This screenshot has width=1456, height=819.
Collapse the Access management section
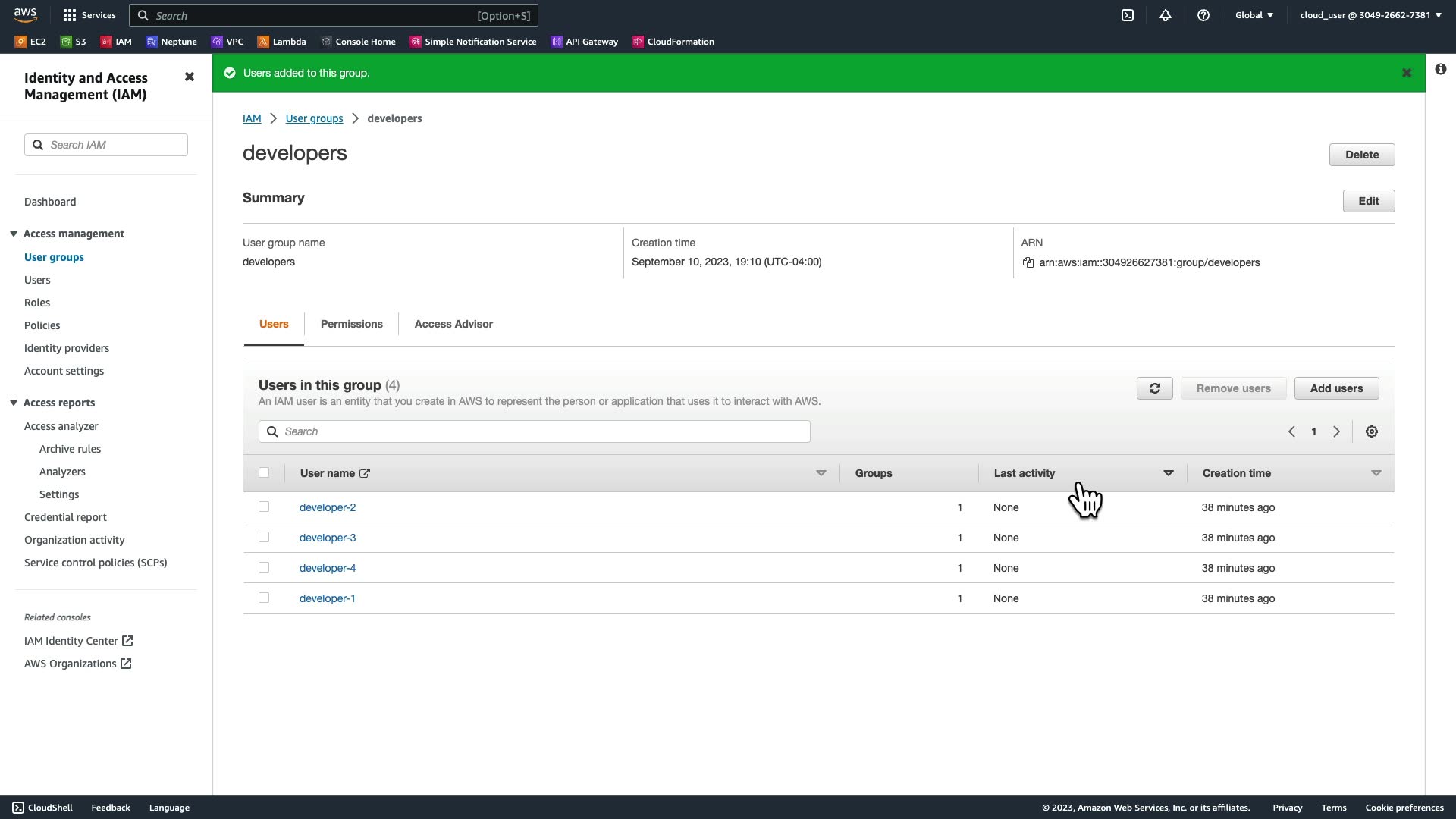point(14,234)
